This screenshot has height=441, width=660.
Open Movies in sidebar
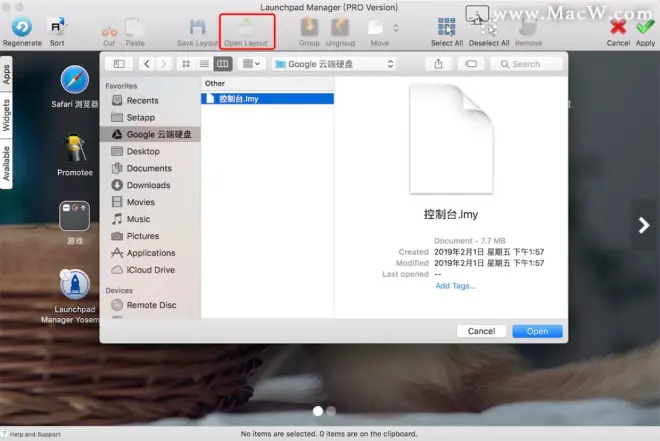[150, 202]
